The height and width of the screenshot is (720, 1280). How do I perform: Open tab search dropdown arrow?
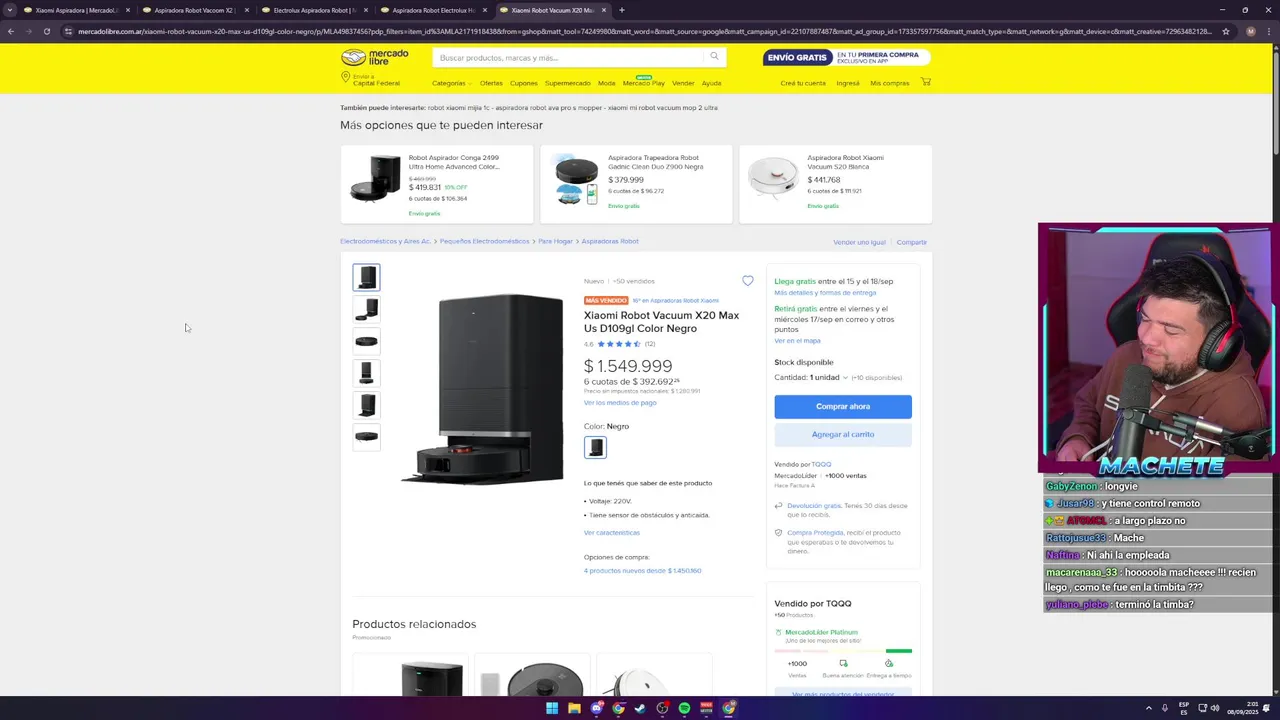(10, 10)
